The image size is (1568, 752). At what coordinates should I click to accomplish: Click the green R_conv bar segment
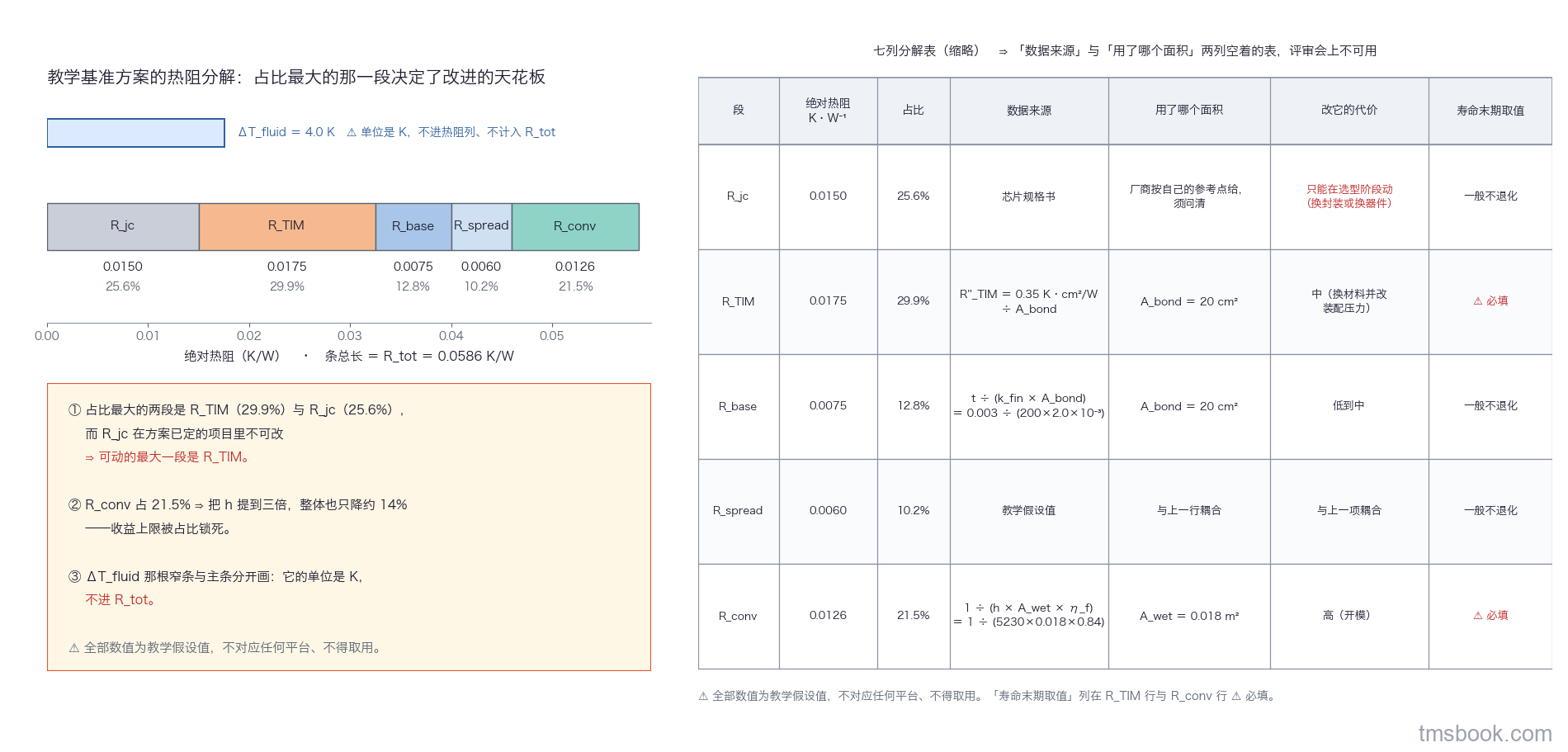click(575, 226)
